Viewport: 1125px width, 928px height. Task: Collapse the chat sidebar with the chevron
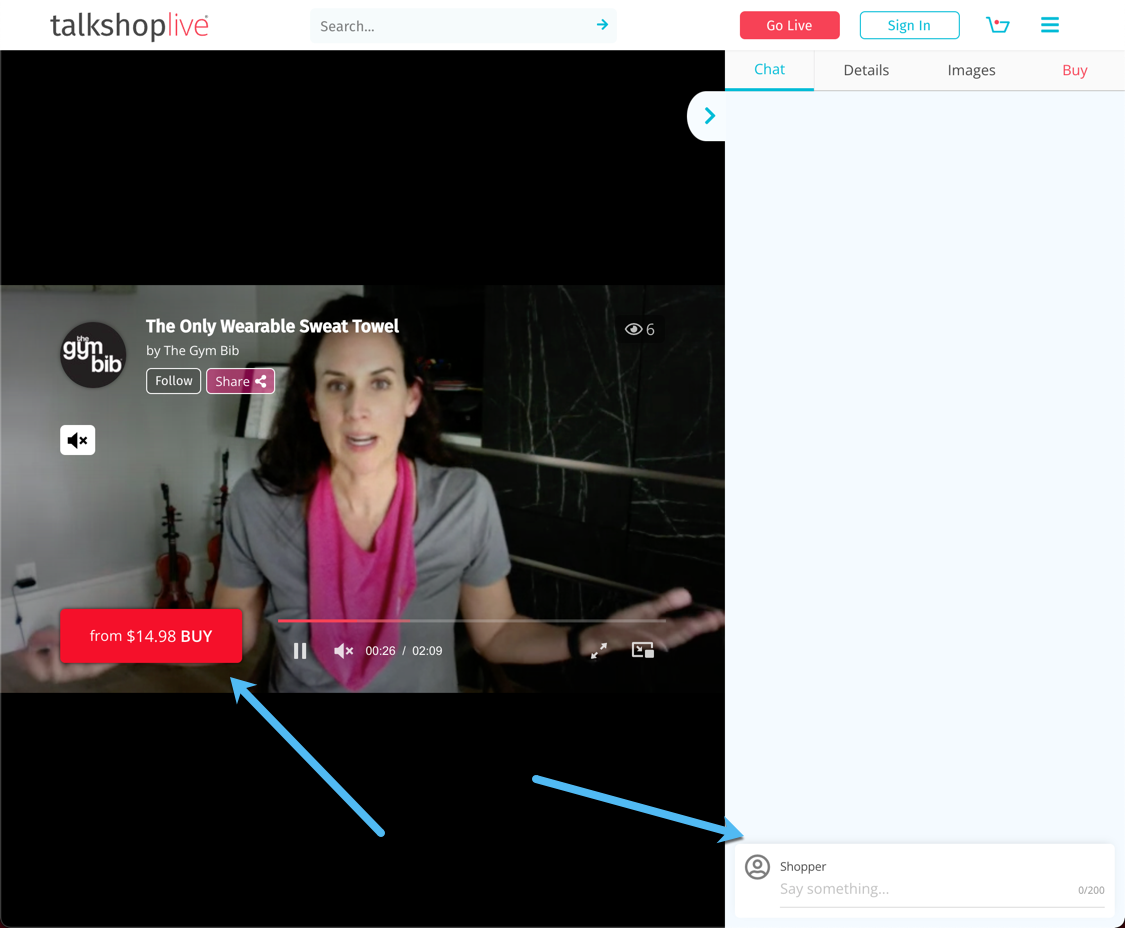click(708, 115)
